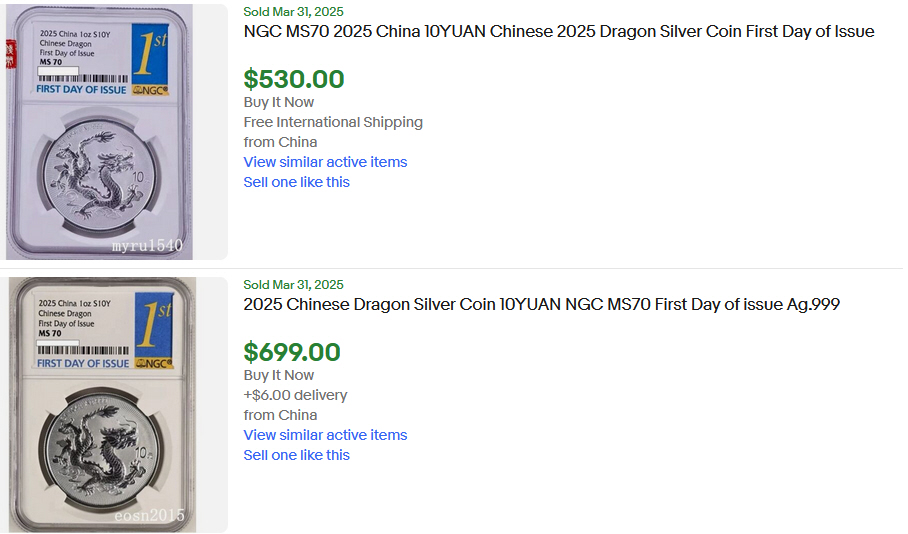Open the '2025 Chinese Dragon Silver Coin 10YUAN' listing title
The width and height of the screenshot is (908, 534).
coord(541,305)
